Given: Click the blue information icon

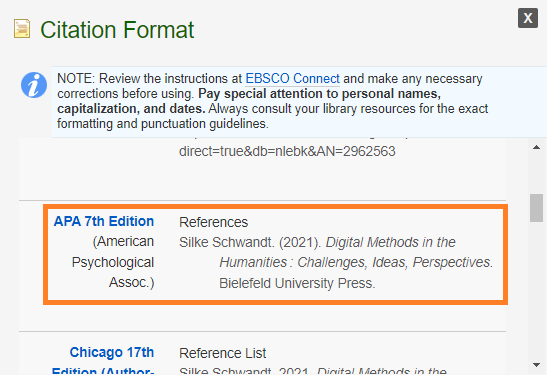Looking at the screenshot, I should point(34,85).
